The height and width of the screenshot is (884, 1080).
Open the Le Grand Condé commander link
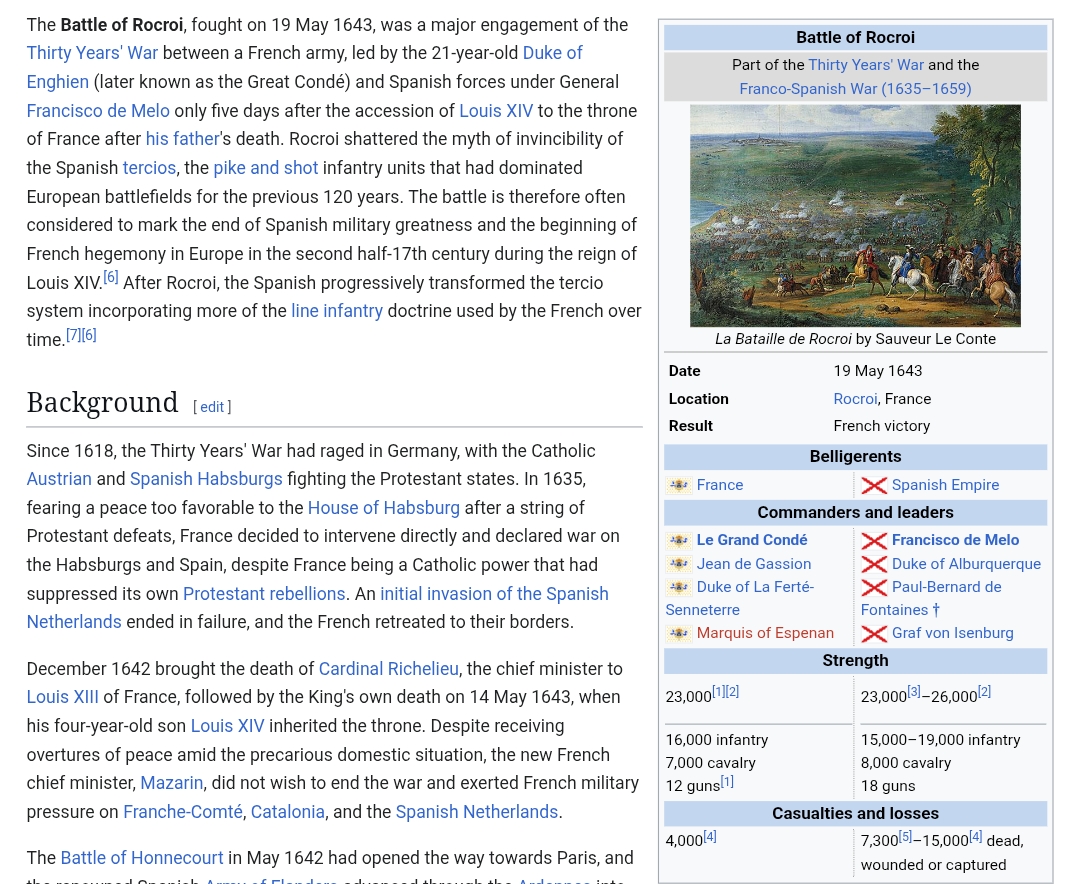pyautogui.click(x=751, y=540)
